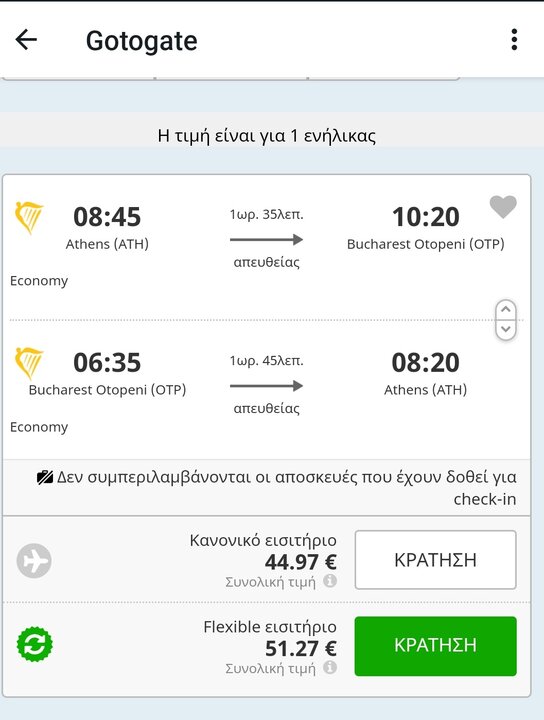Show info for the 51.27 € total price
This screenshot has height=720, width=544.
[x=330, y=667]
